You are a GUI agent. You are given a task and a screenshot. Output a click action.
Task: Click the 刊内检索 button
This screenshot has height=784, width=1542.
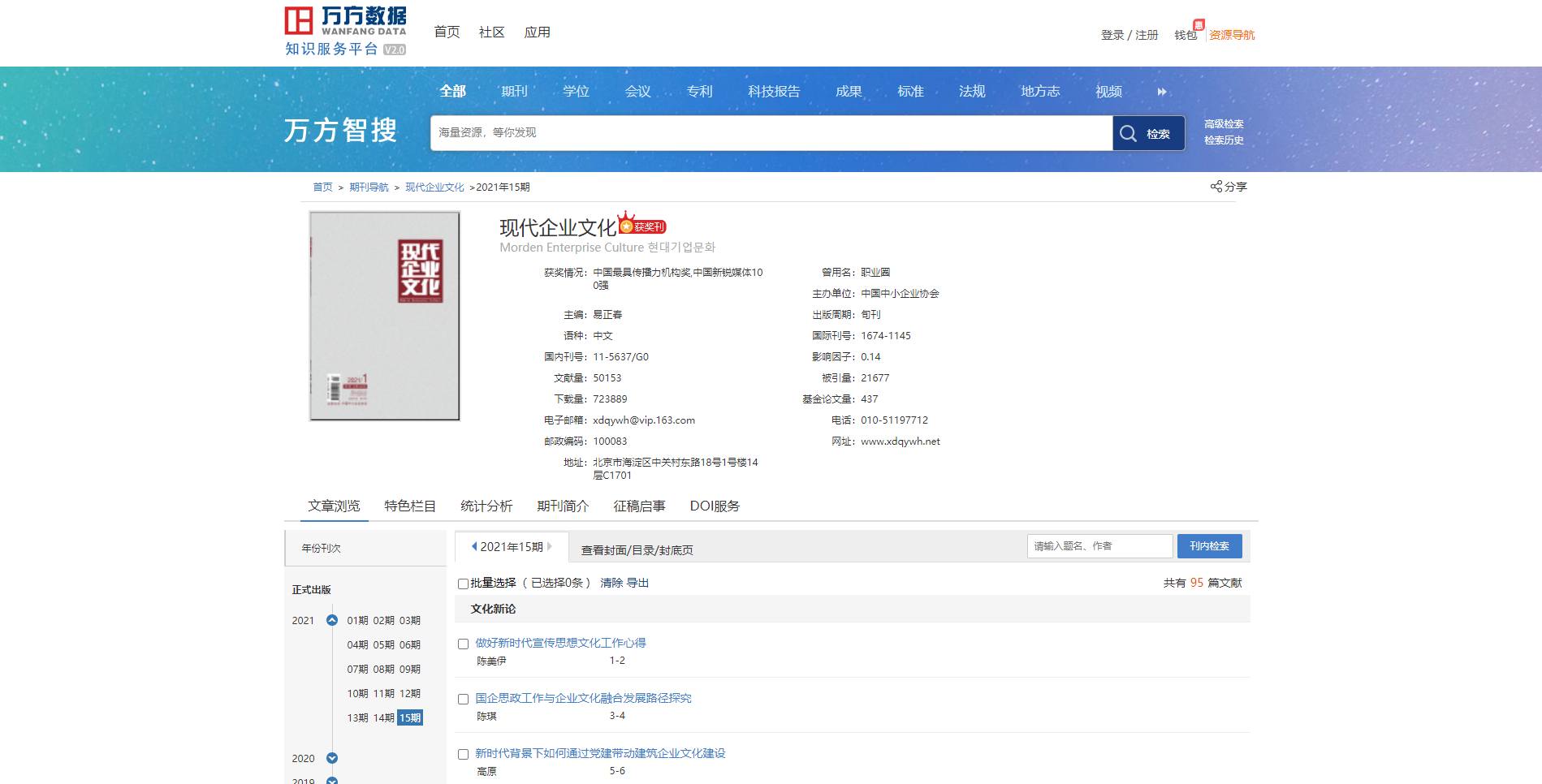click(x=1209, y=546)
